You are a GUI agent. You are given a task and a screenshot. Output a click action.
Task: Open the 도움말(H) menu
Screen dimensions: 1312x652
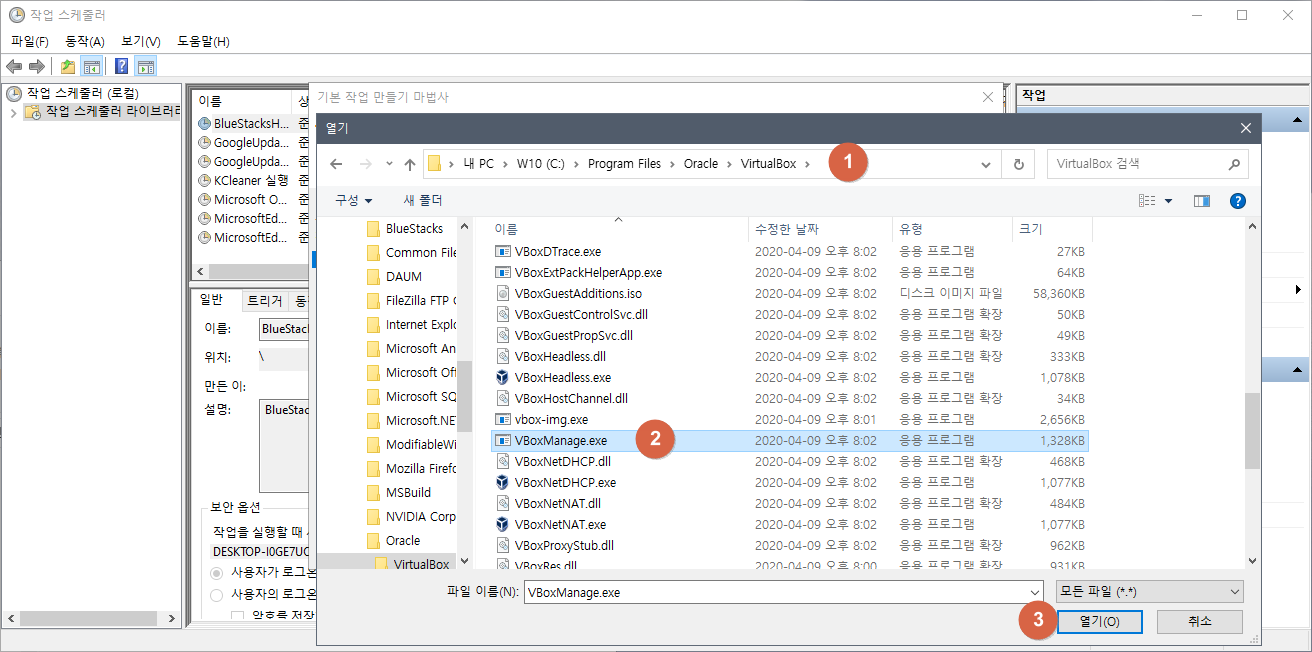[203, 41]
